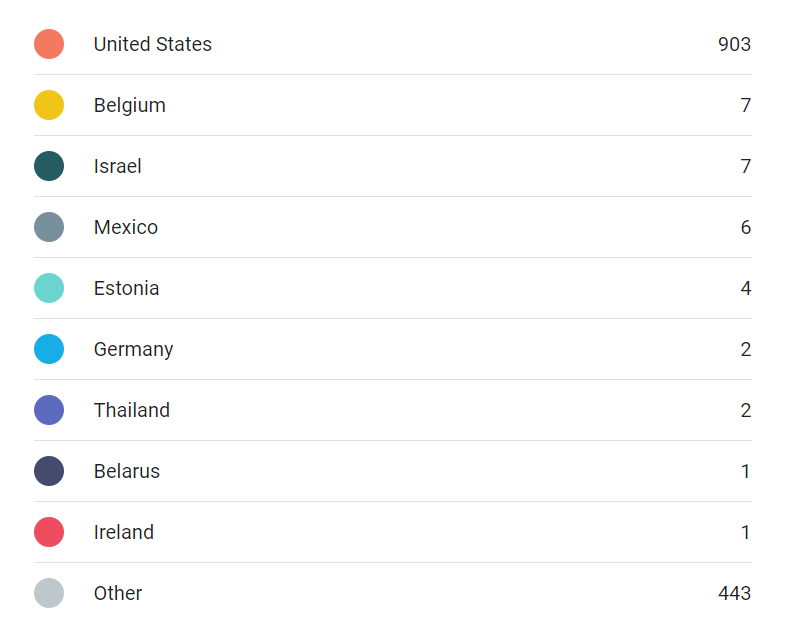This screenshot has width=787, height=636.
Task: Select the Germany country label
Action: [x=134, y=350]
